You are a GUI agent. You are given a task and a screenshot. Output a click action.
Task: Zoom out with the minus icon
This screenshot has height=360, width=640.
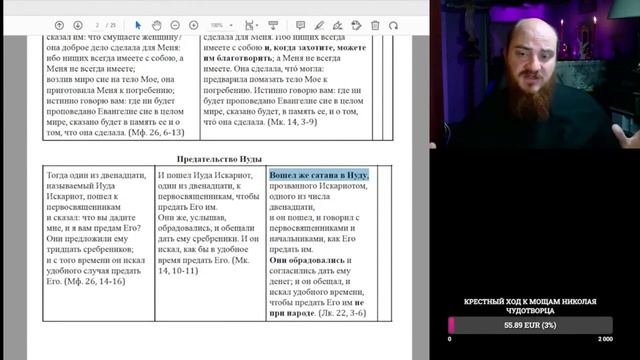point(175,25)
